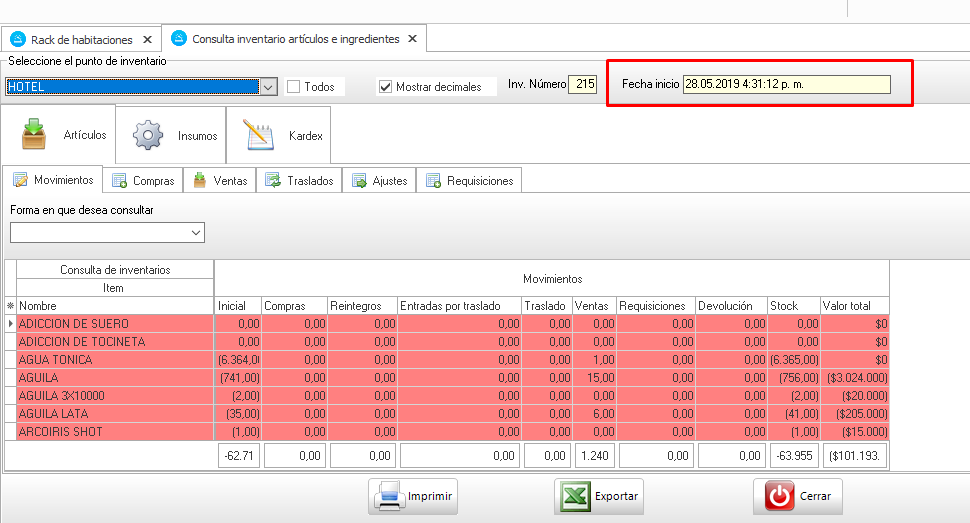Enable the Todos checkbox
970x523 pixels.
pyautogui.click(x=294, y=87)
